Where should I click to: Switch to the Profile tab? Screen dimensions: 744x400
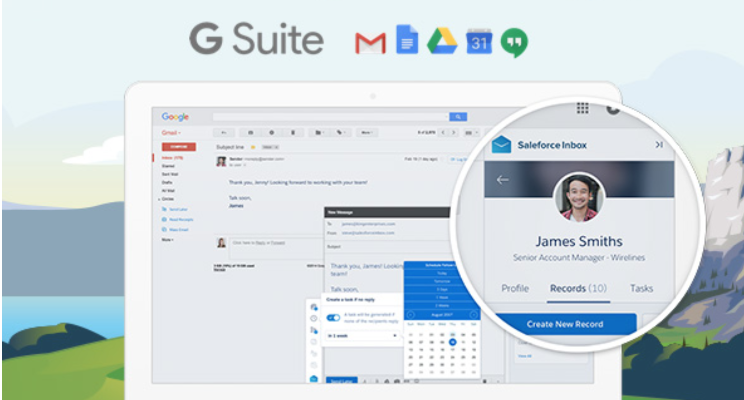pyautogui.click(x=515, y=288)
